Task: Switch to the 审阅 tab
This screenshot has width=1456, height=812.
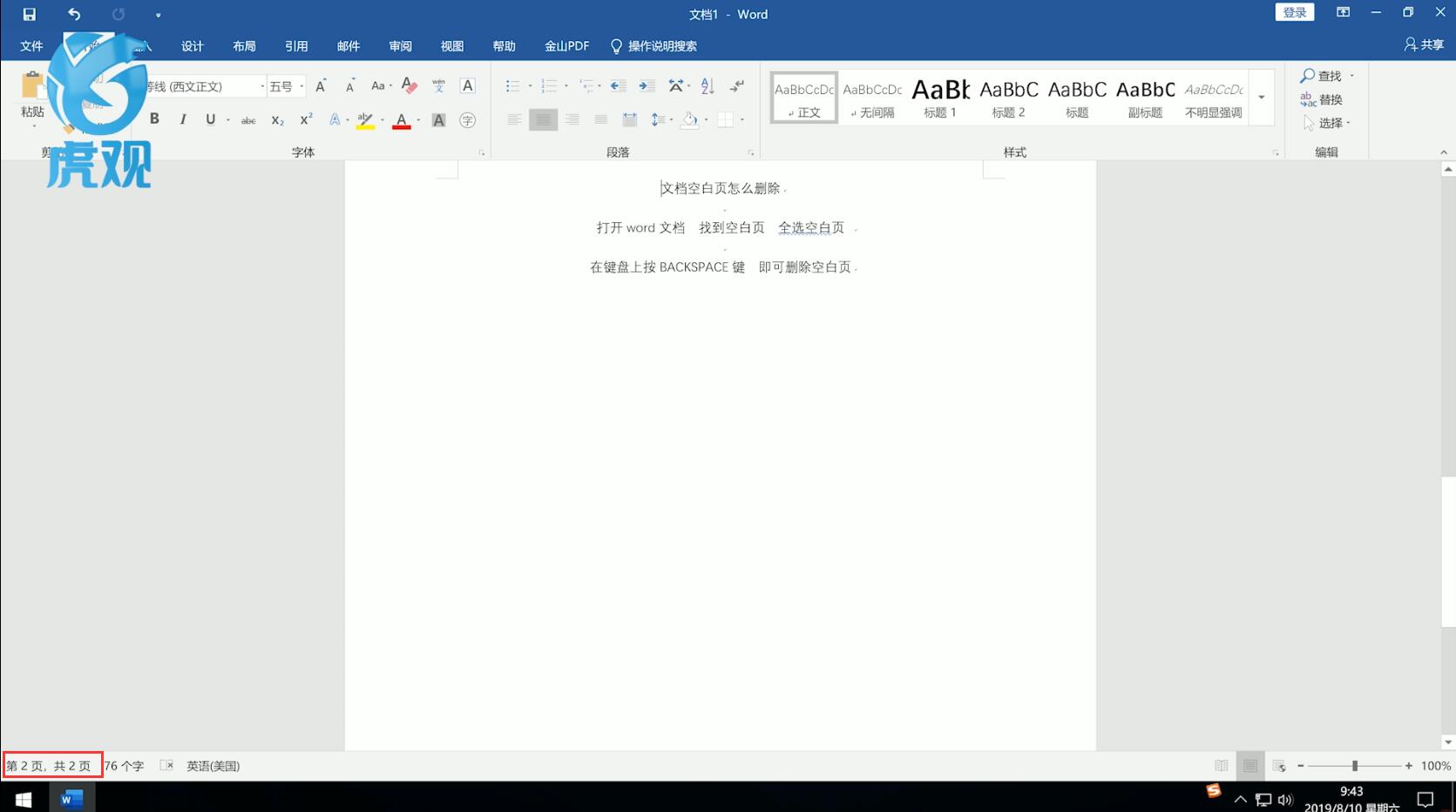Action: (400, 46)
